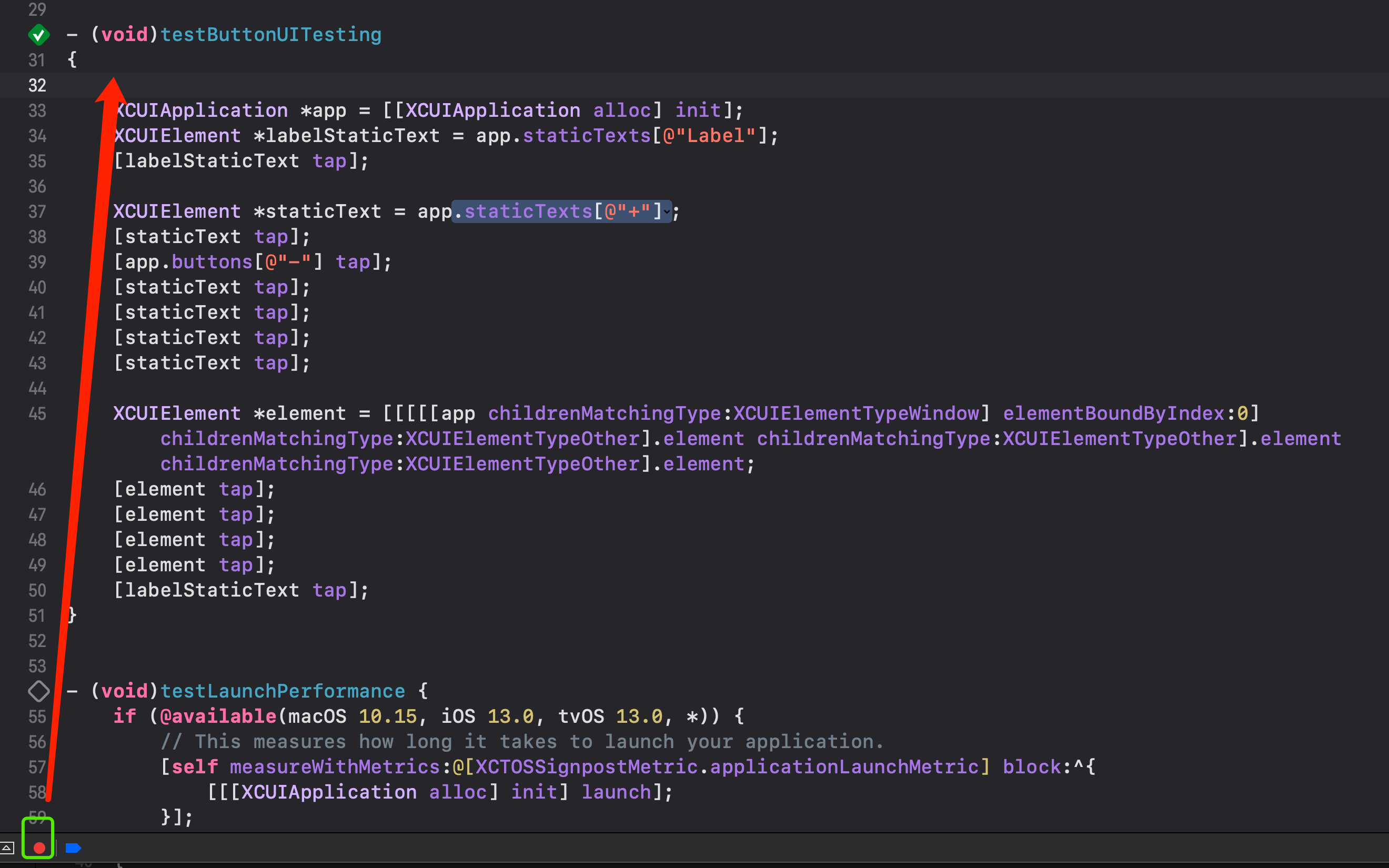Add breakpoint at gutter line 45
Image resolution: width=1389 pixels, height=868 pixels.
[37, 414]
